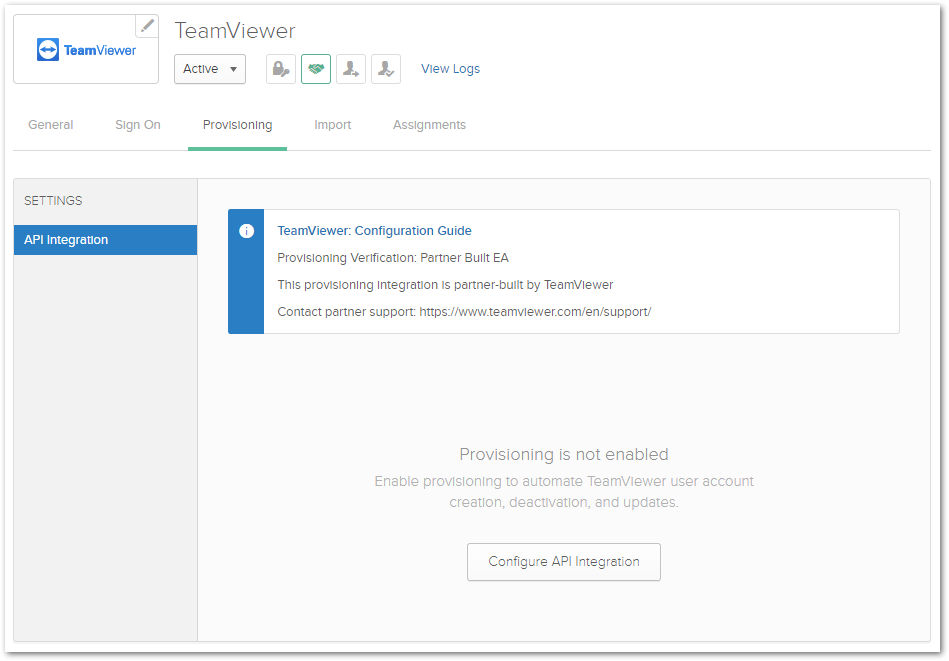Click the TeamViewer app title heading

pyautogui.click(x=235, y=31)
